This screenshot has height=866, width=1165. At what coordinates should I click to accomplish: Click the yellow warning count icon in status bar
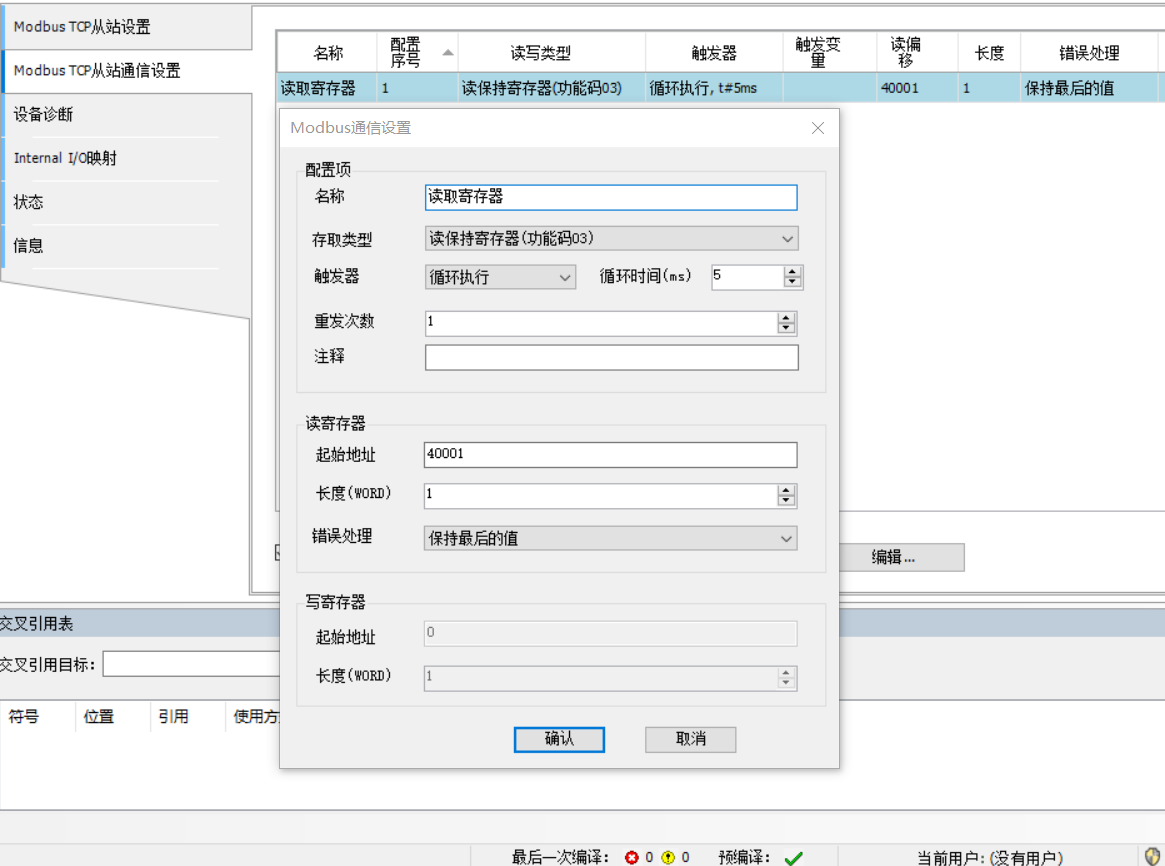(x=668, y=857)
